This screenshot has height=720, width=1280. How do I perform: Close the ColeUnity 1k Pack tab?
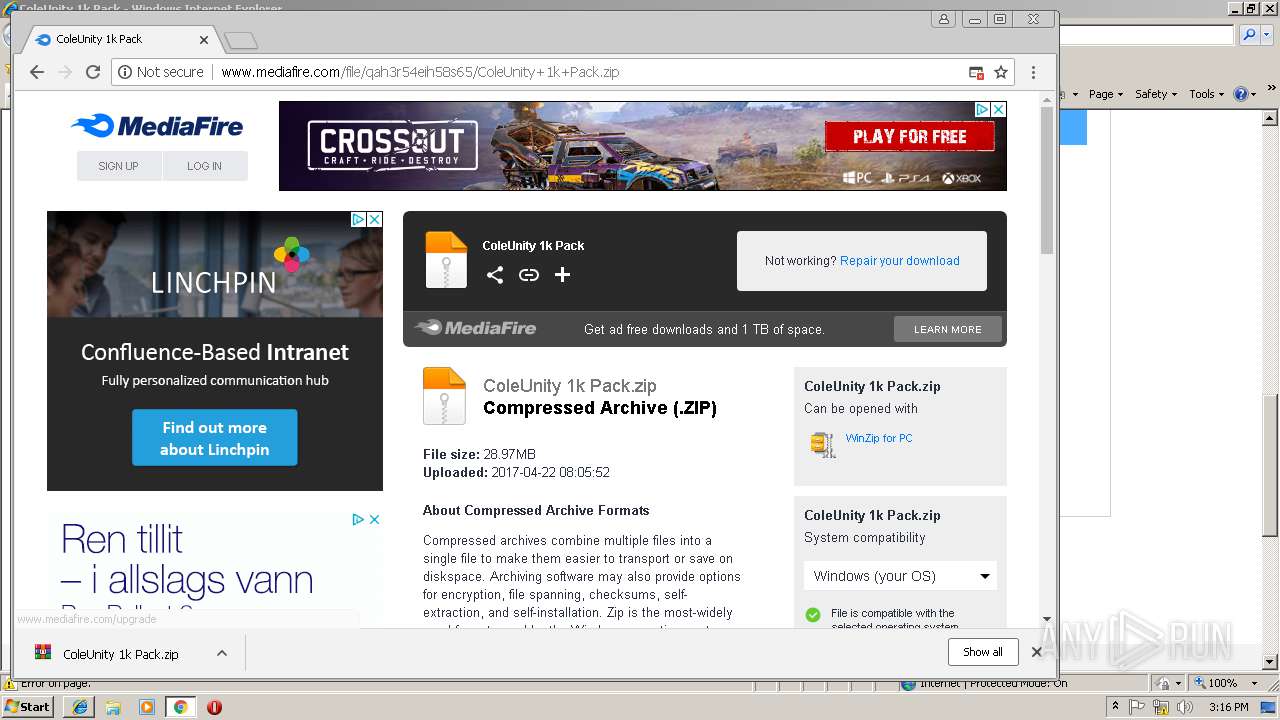(x=204, y=40)
